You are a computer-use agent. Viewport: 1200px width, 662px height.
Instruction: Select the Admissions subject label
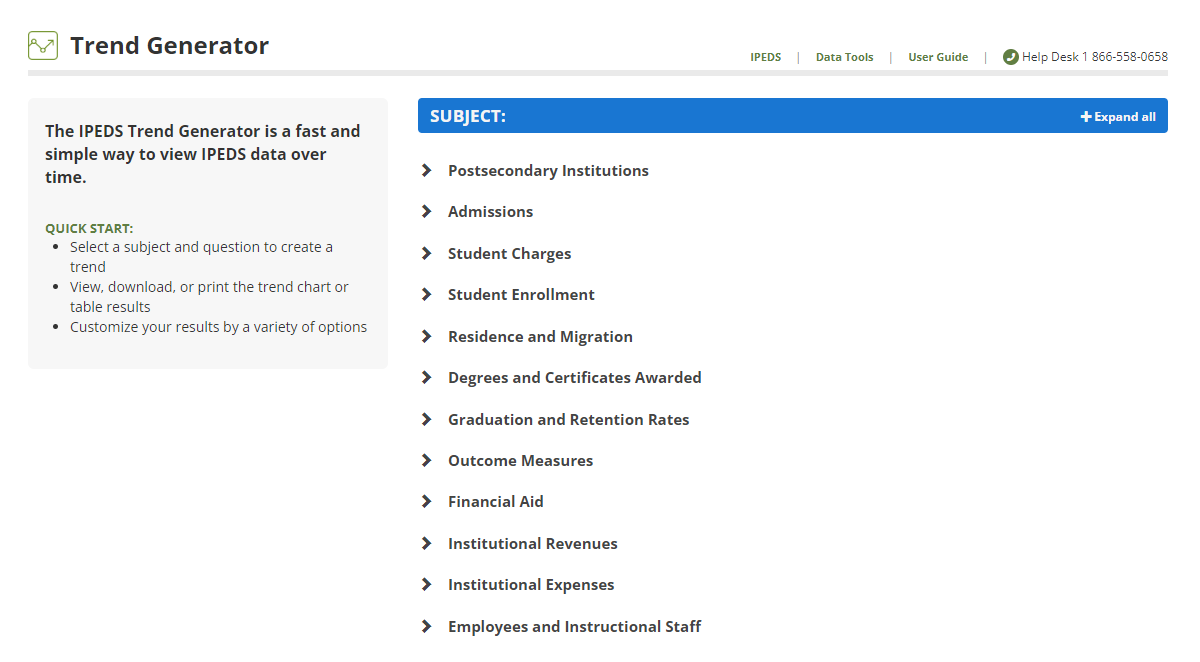click(x=490, y=211)
